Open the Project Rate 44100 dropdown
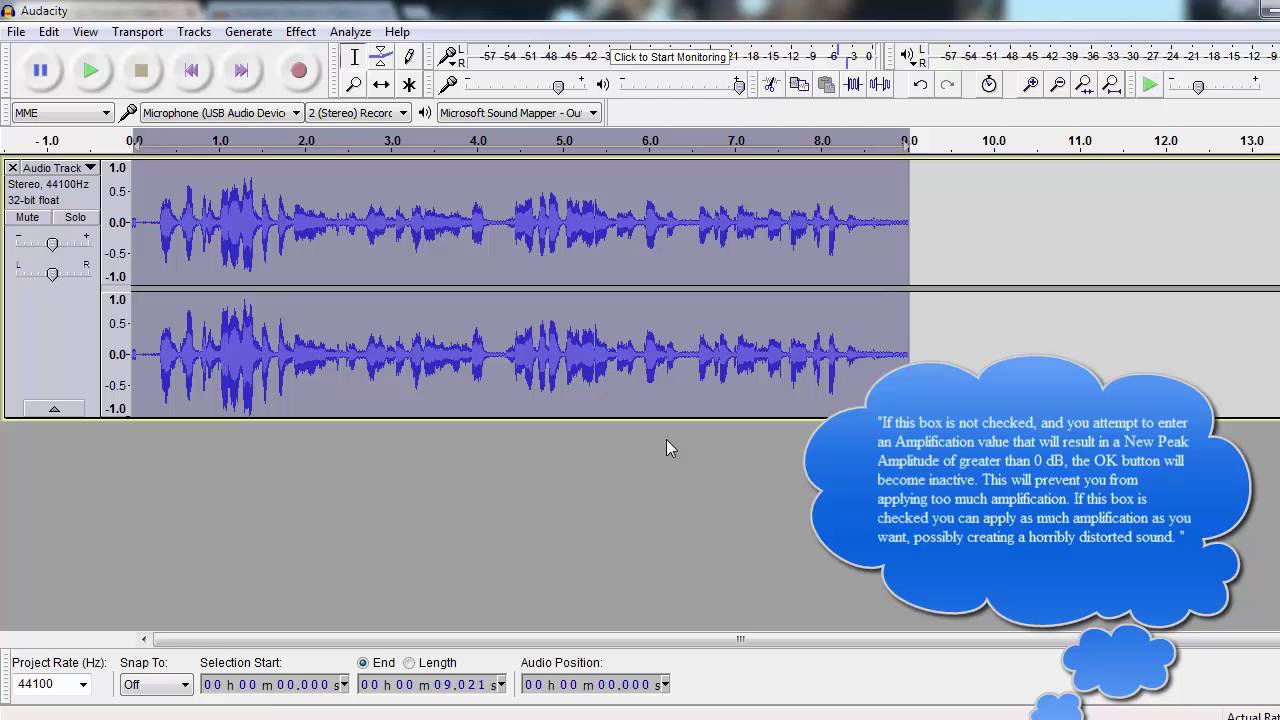Image resolution: width=1280 pixels, height=720 pixels. [x=83, y=685]
